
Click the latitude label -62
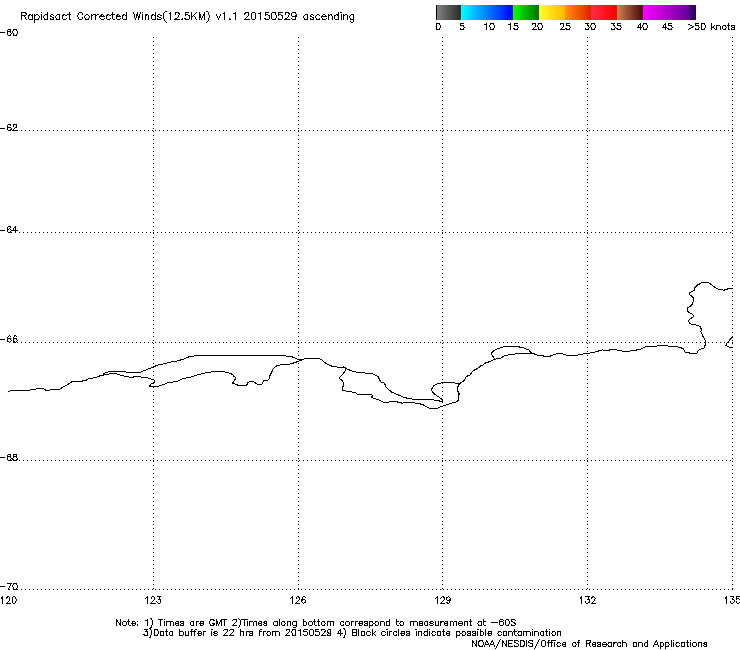(x=9, y=128)
